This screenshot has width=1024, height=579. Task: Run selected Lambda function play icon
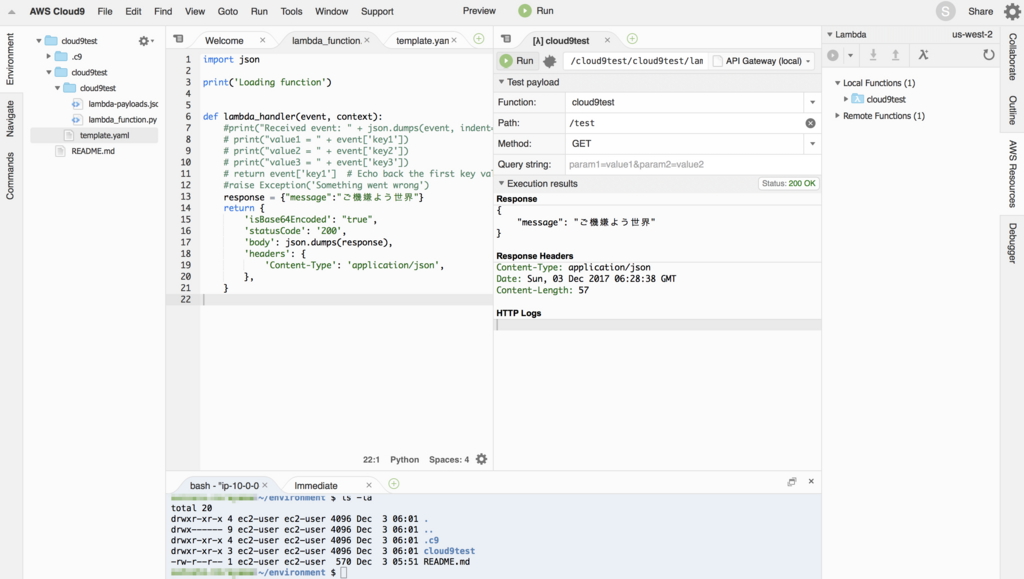coord(833,55)
